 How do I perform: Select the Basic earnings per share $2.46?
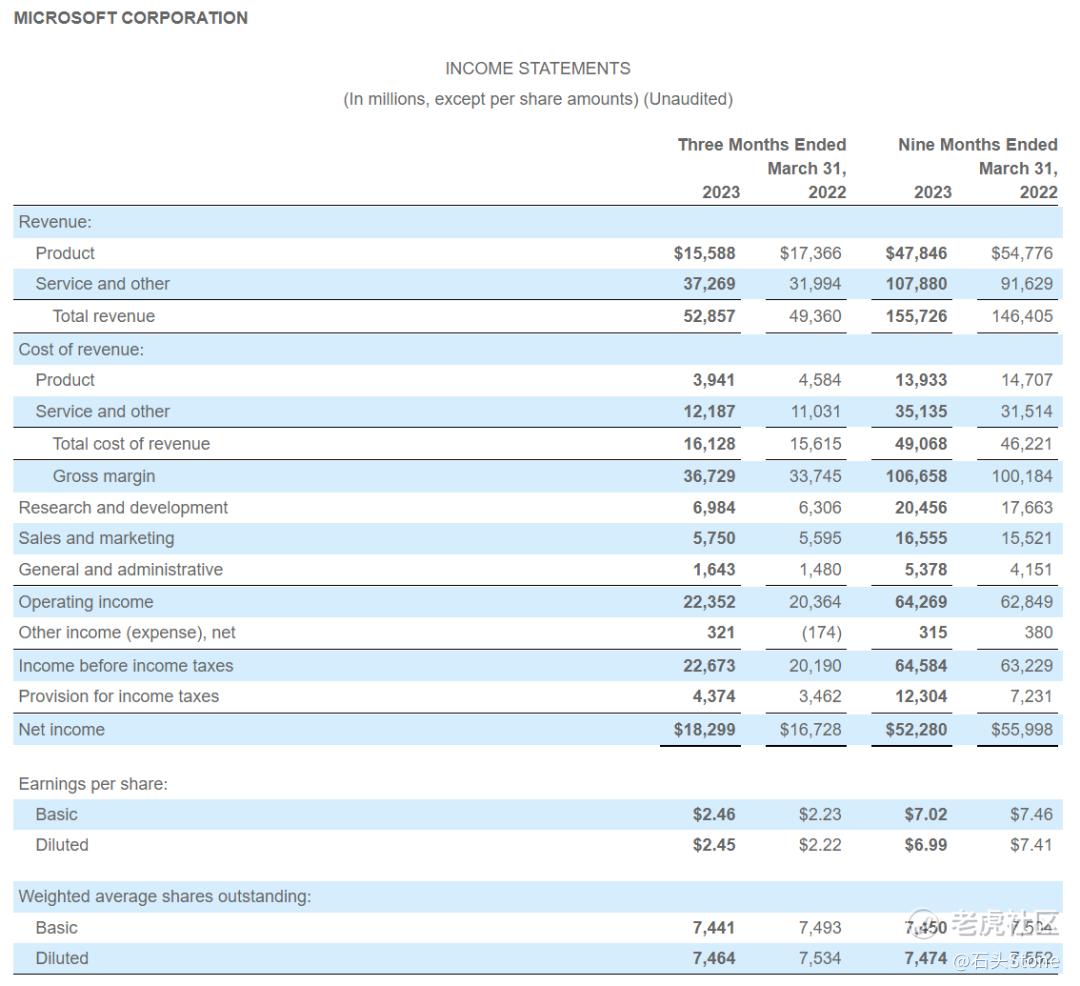coord(714,814)
